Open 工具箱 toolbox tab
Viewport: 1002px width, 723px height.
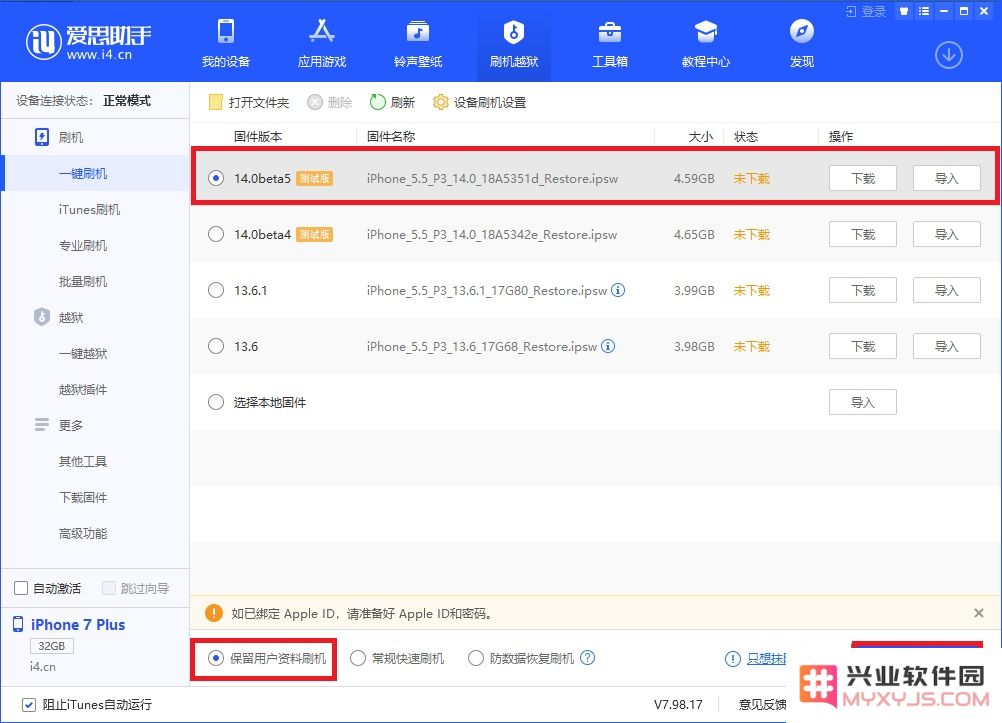click(x=610, y=43)
